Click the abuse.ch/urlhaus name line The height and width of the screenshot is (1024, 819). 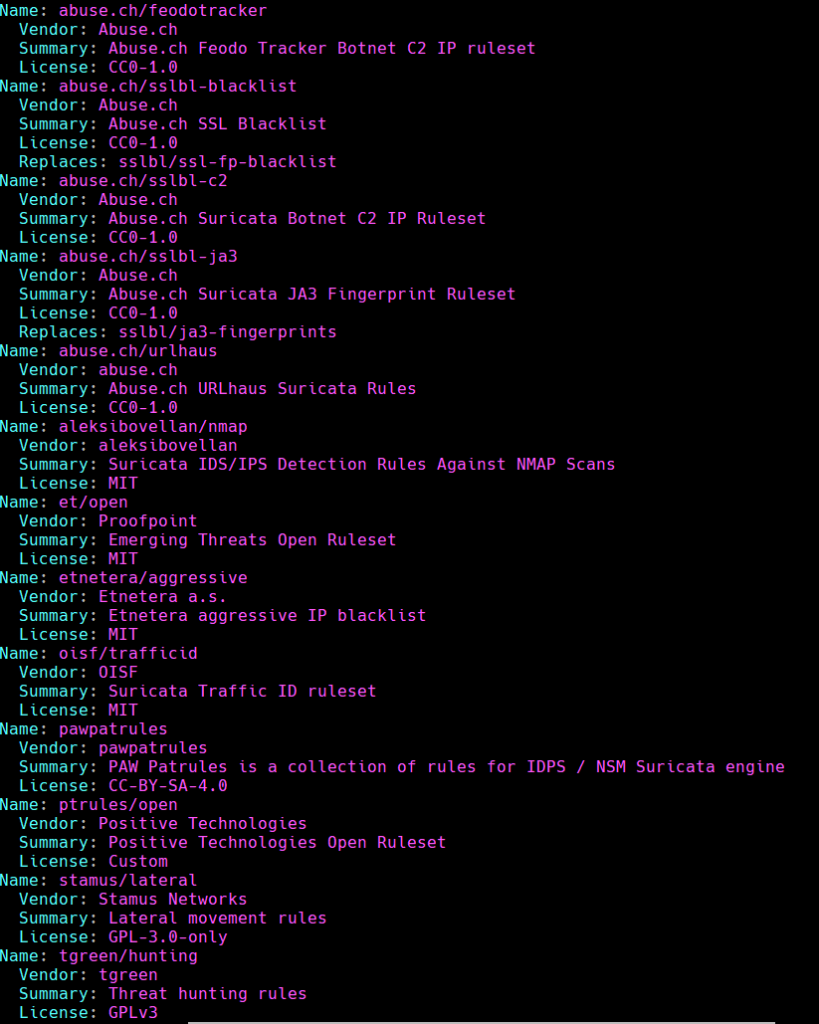pos(137,351)
